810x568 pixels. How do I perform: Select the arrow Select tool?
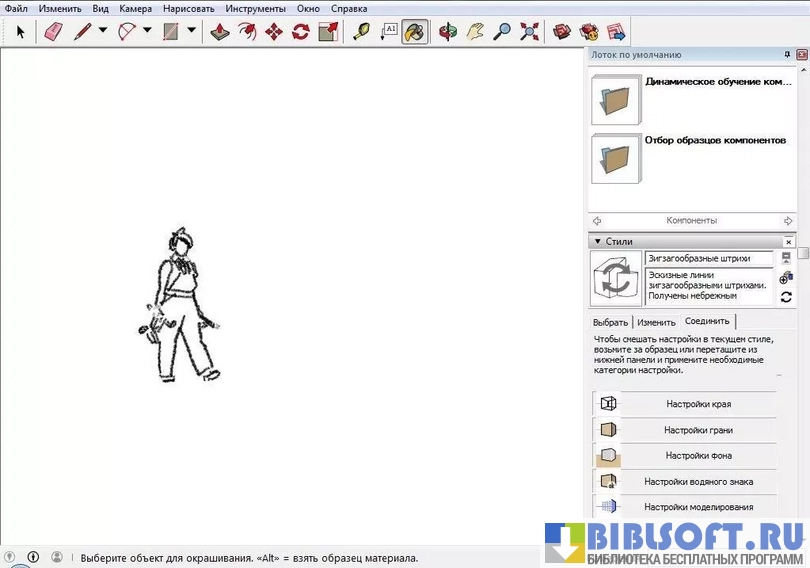19,31
